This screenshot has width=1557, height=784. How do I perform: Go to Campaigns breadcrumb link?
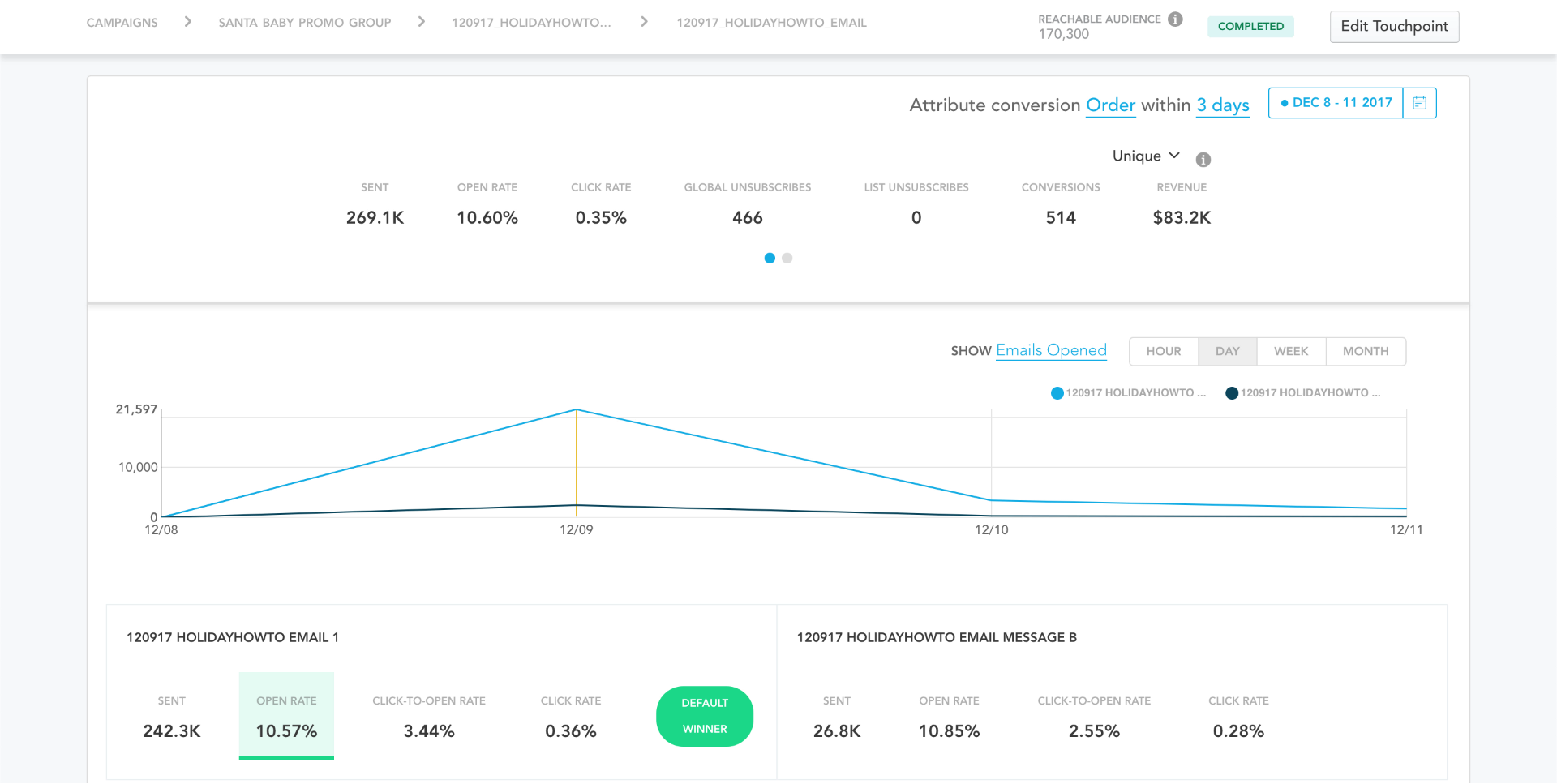(122, 23)
